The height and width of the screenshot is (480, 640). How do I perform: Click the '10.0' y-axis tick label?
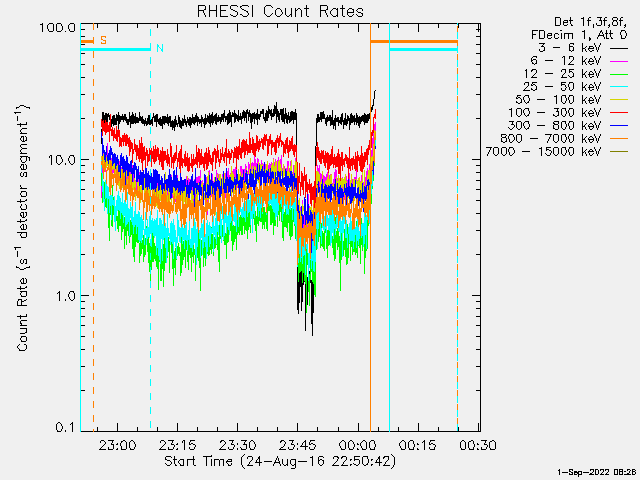tap(62, 160)
